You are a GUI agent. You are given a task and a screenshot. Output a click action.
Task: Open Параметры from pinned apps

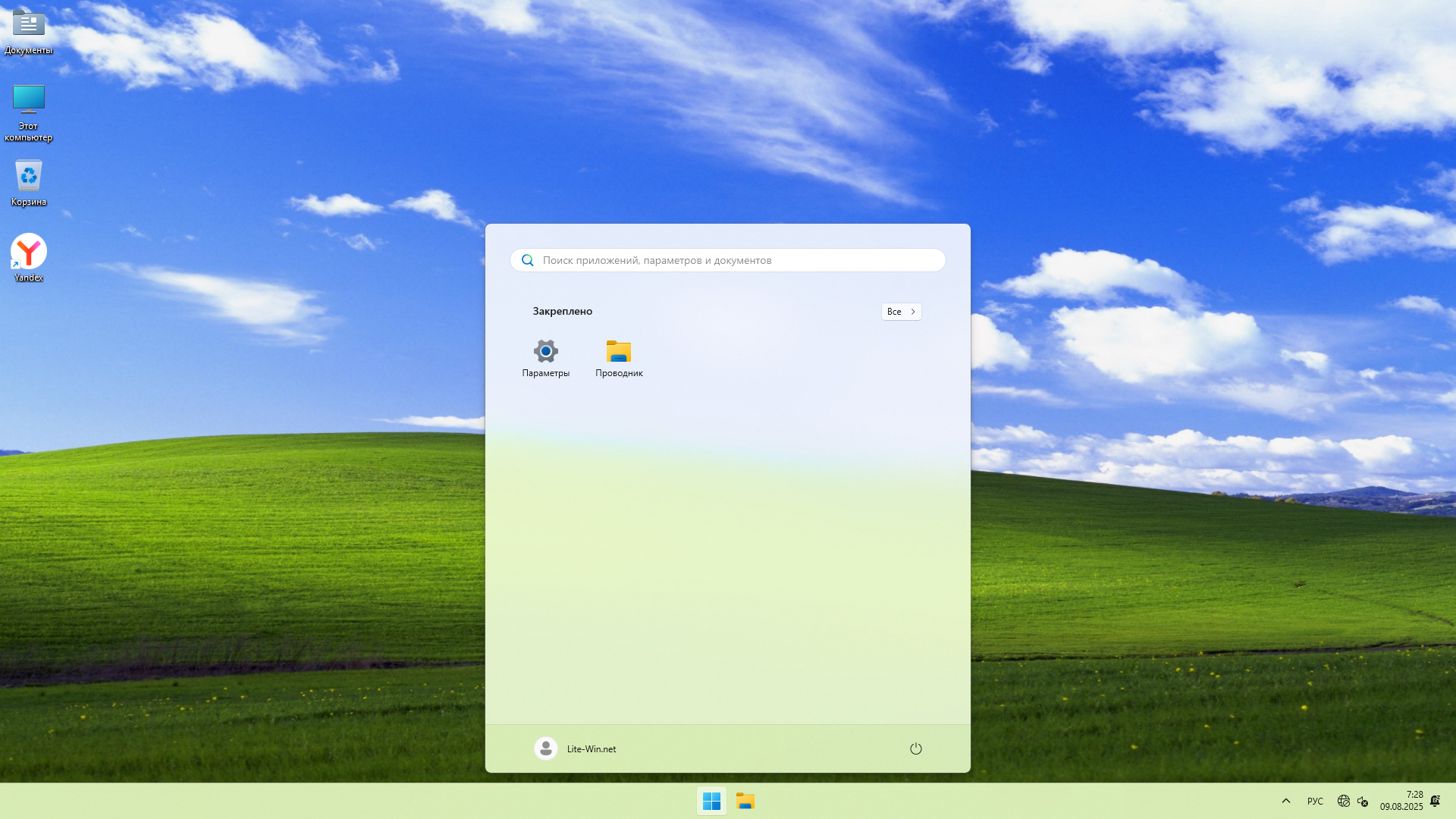click(545, 358)
